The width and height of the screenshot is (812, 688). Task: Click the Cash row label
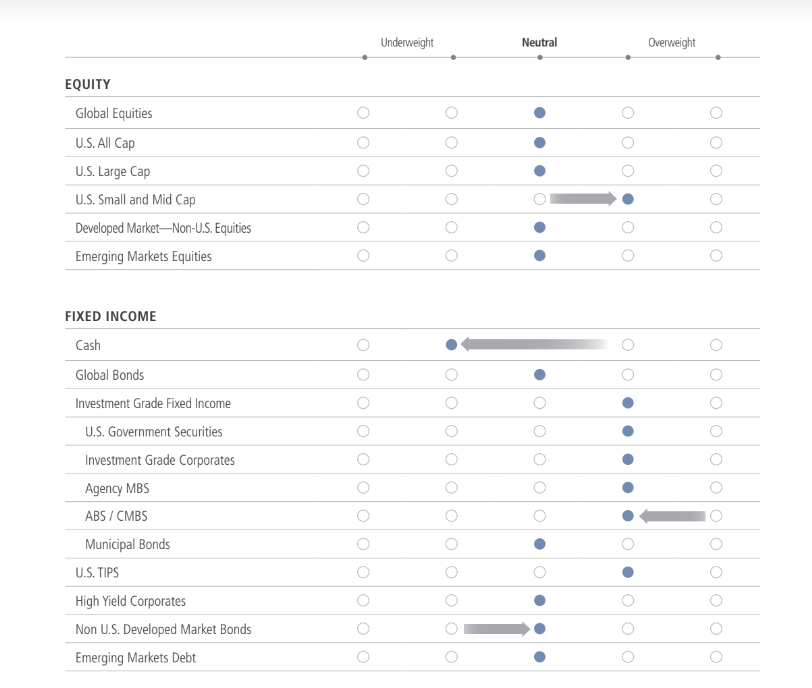88,345
